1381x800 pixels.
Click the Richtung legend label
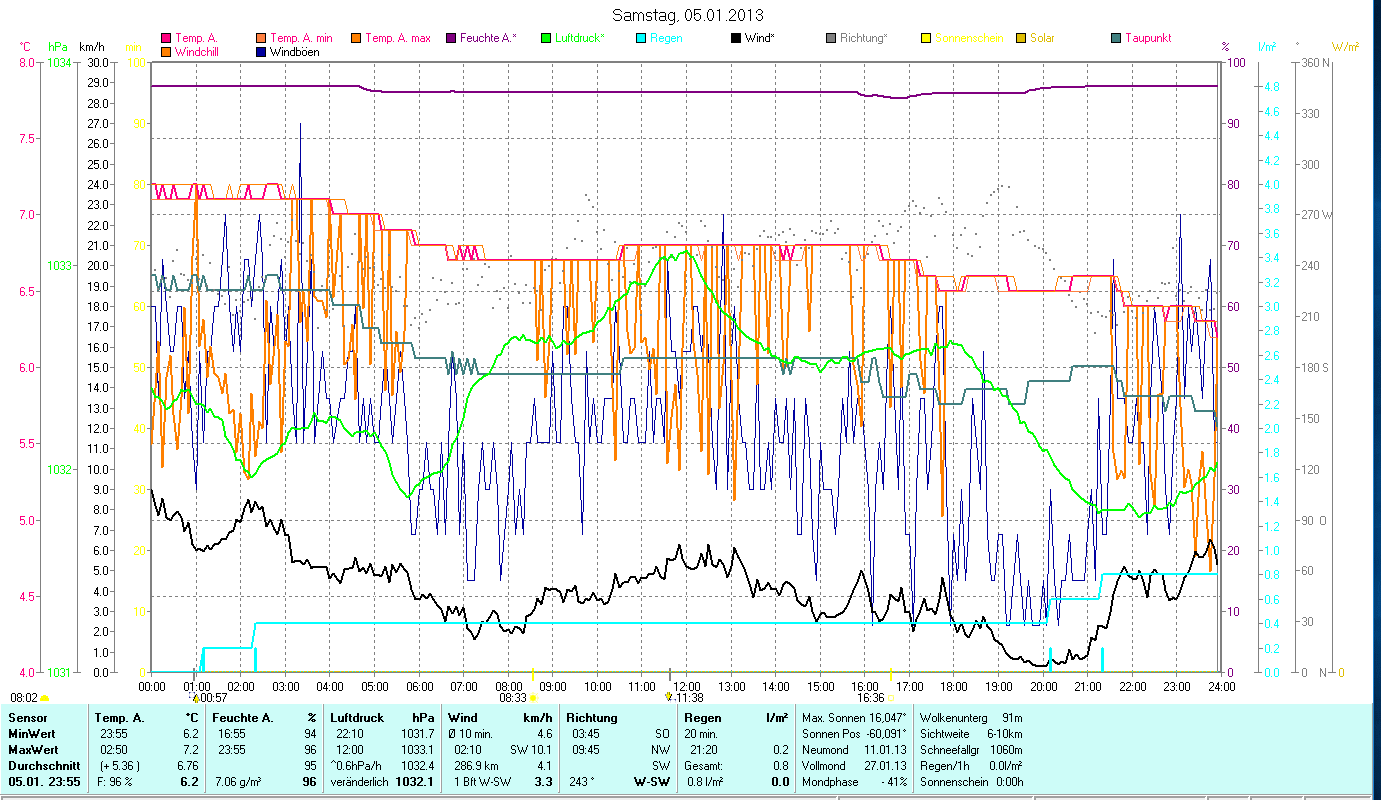tap(865, 39)
